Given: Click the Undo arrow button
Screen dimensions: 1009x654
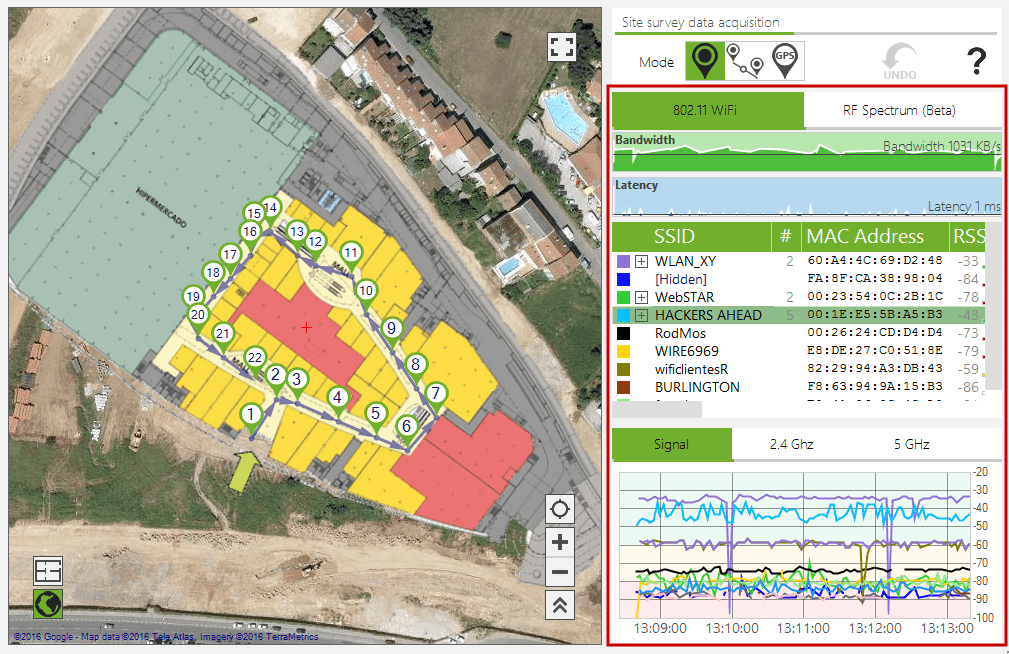Looking at the screenshot, I should (x=899, y=60).
